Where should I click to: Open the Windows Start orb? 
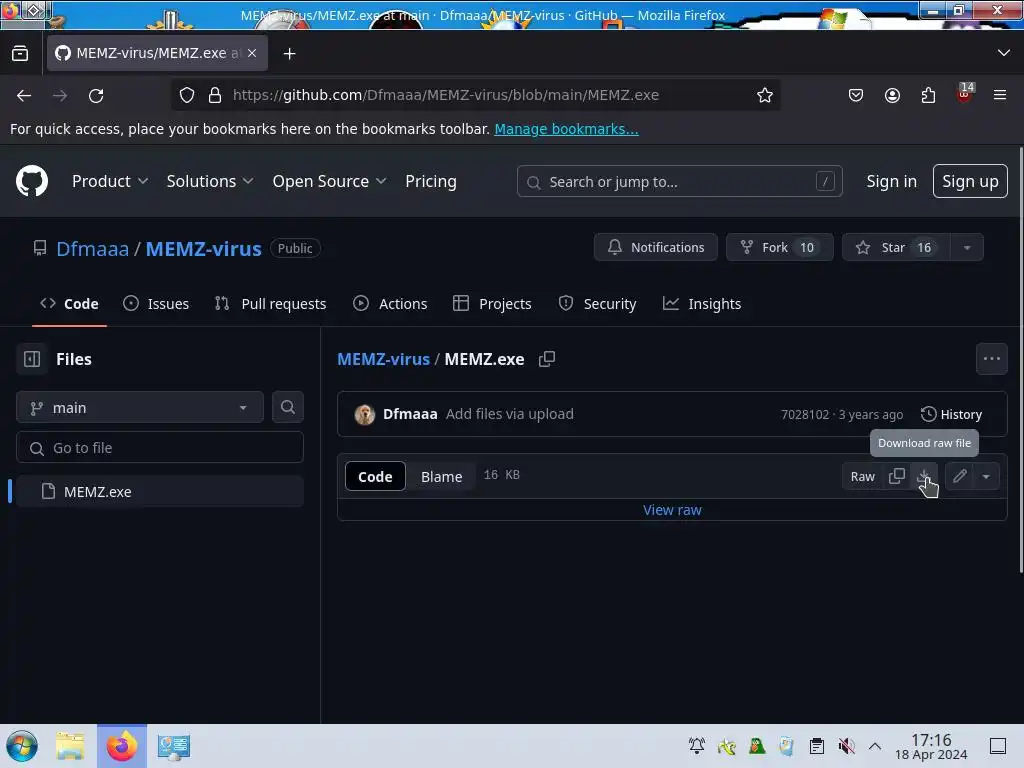point(22,746)
